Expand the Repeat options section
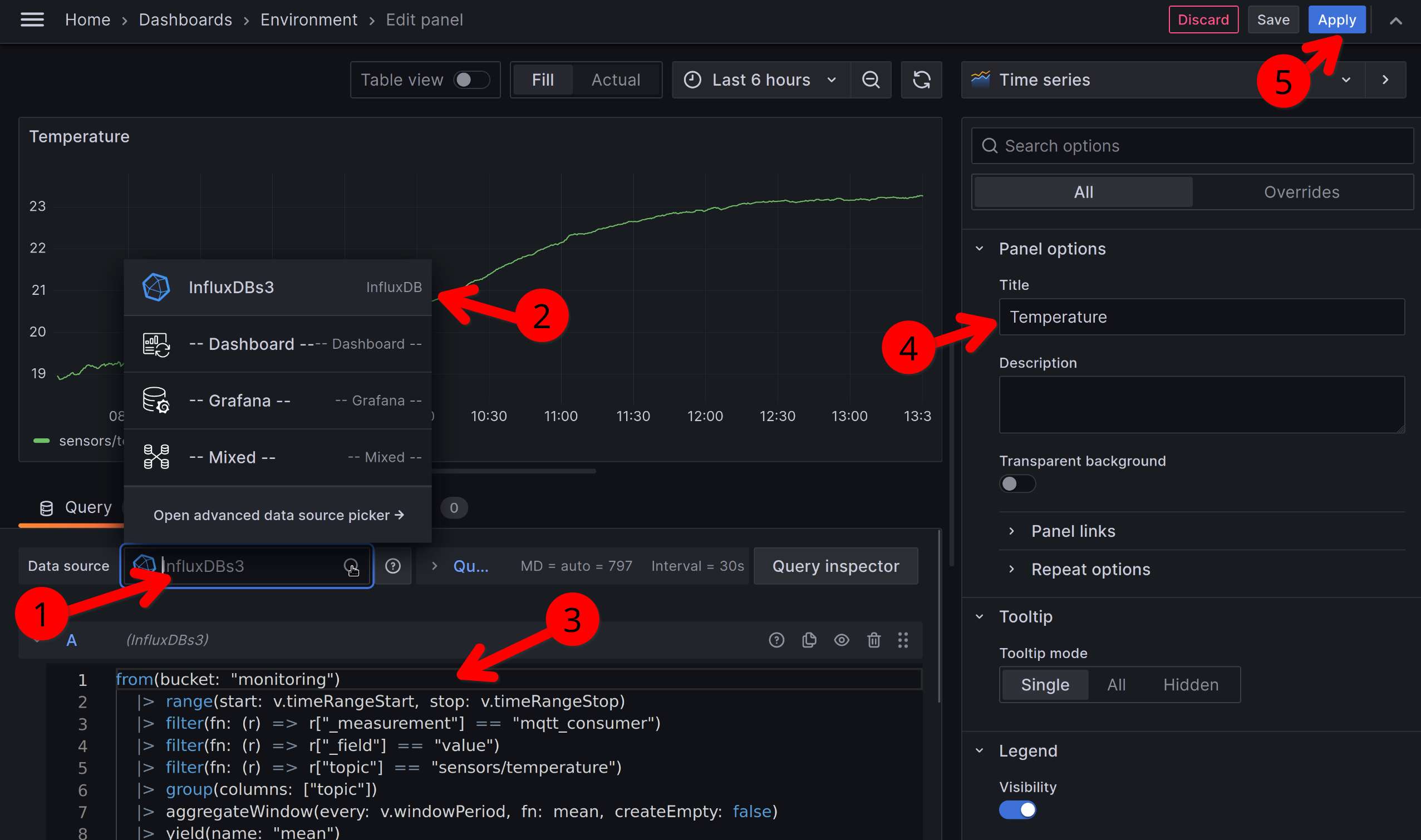The height and width of the screenshot is (840, 1421). tap(1090, 570)
